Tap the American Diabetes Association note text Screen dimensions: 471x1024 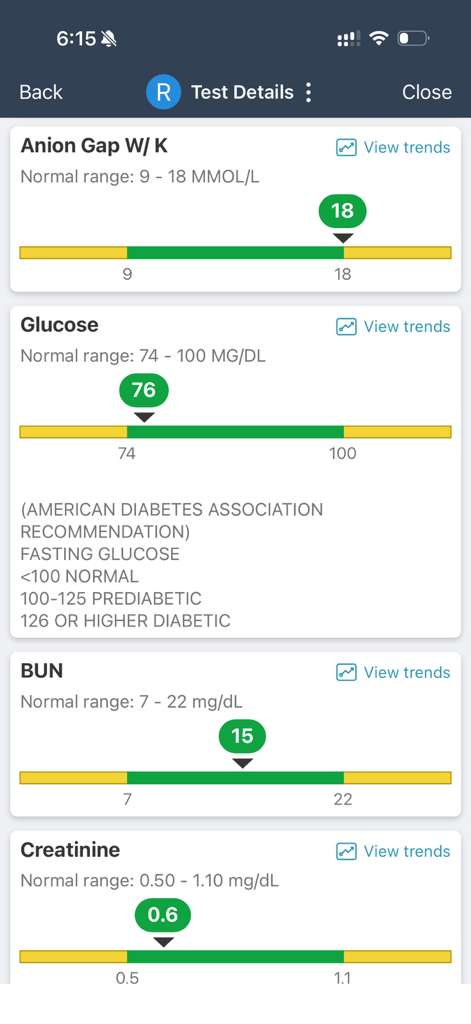pyautogui.click(x=172, y=564)
